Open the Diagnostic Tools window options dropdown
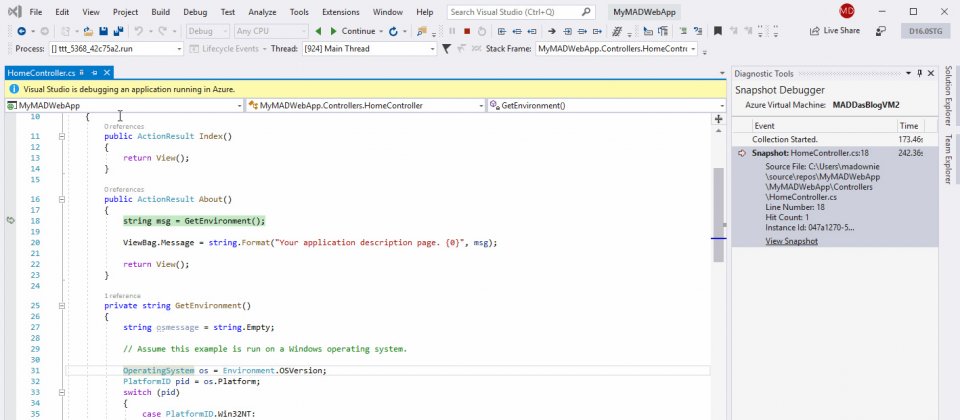The width and height of the screenshot is (960, 420). (908, 73)
